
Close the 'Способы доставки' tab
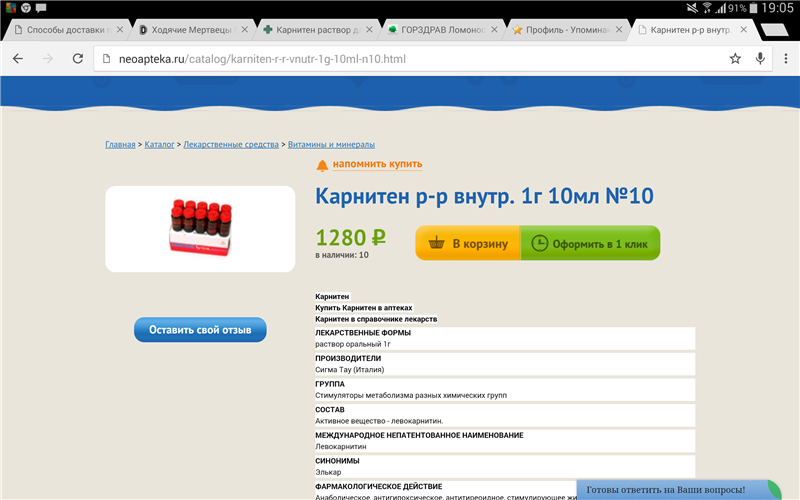[120, 30]
